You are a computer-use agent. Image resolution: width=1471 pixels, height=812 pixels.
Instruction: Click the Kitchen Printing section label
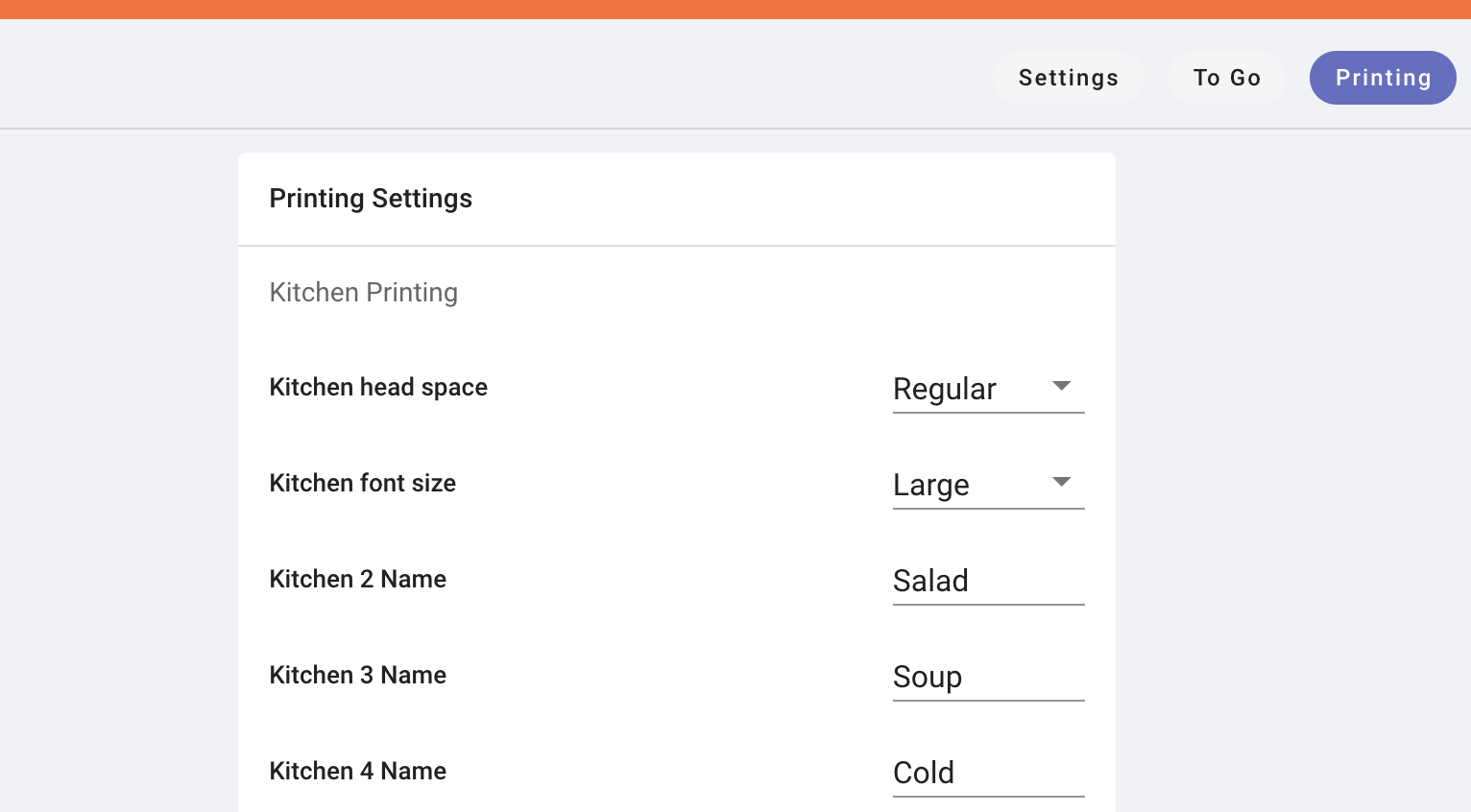[x=363, y=293]
